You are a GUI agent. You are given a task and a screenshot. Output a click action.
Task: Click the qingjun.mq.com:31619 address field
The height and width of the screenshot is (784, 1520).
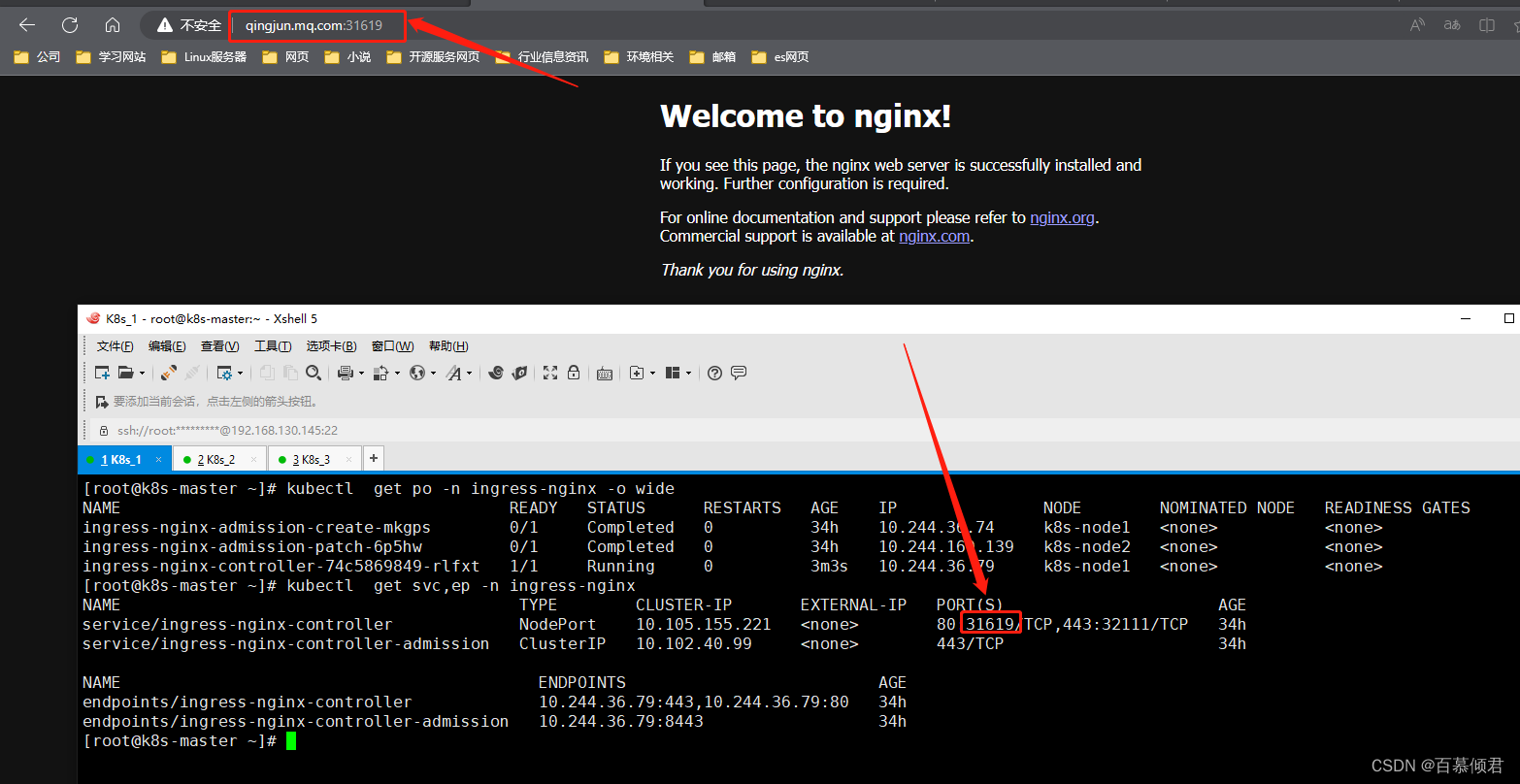click(x=314, y=25)
